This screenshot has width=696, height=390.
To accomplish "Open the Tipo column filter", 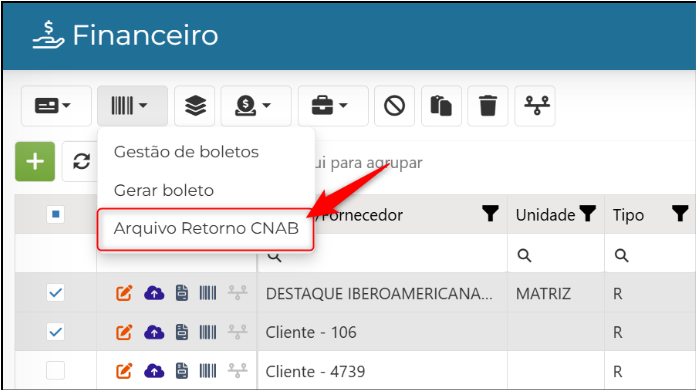I will tap(680, 213).
